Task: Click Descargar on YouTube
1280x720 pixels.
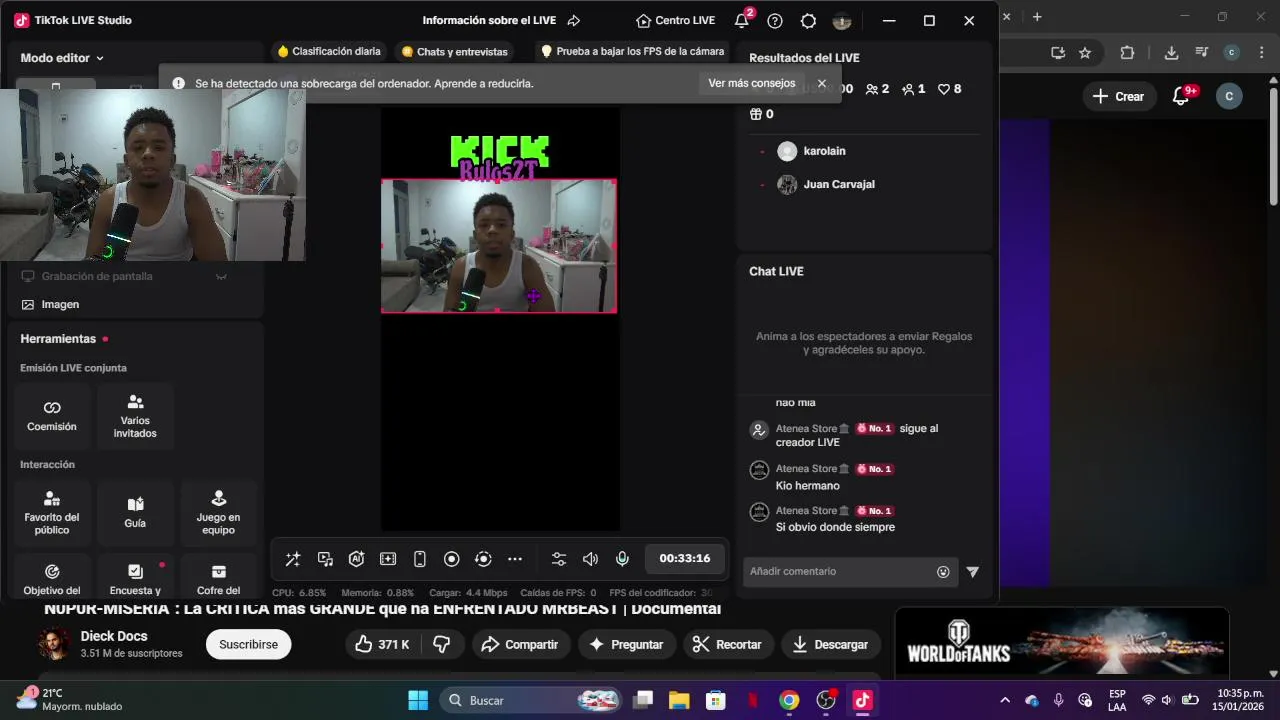Action: (830, 644)
